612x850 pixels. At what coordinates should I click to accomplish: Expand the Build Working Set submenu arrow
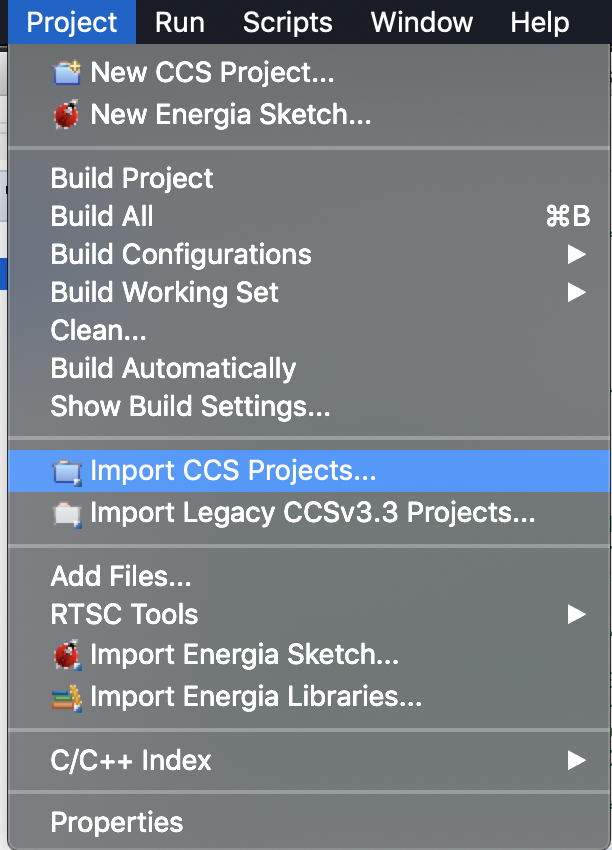click(576, 292)
